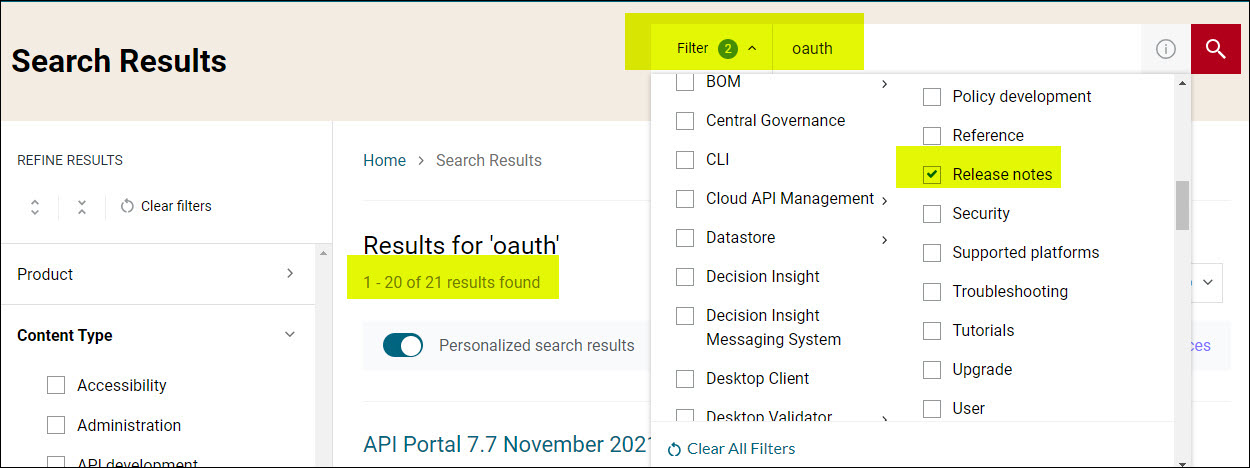Expand the BOM submenu arrow
The image size is (1250, 468).
(x=884, y=84)
